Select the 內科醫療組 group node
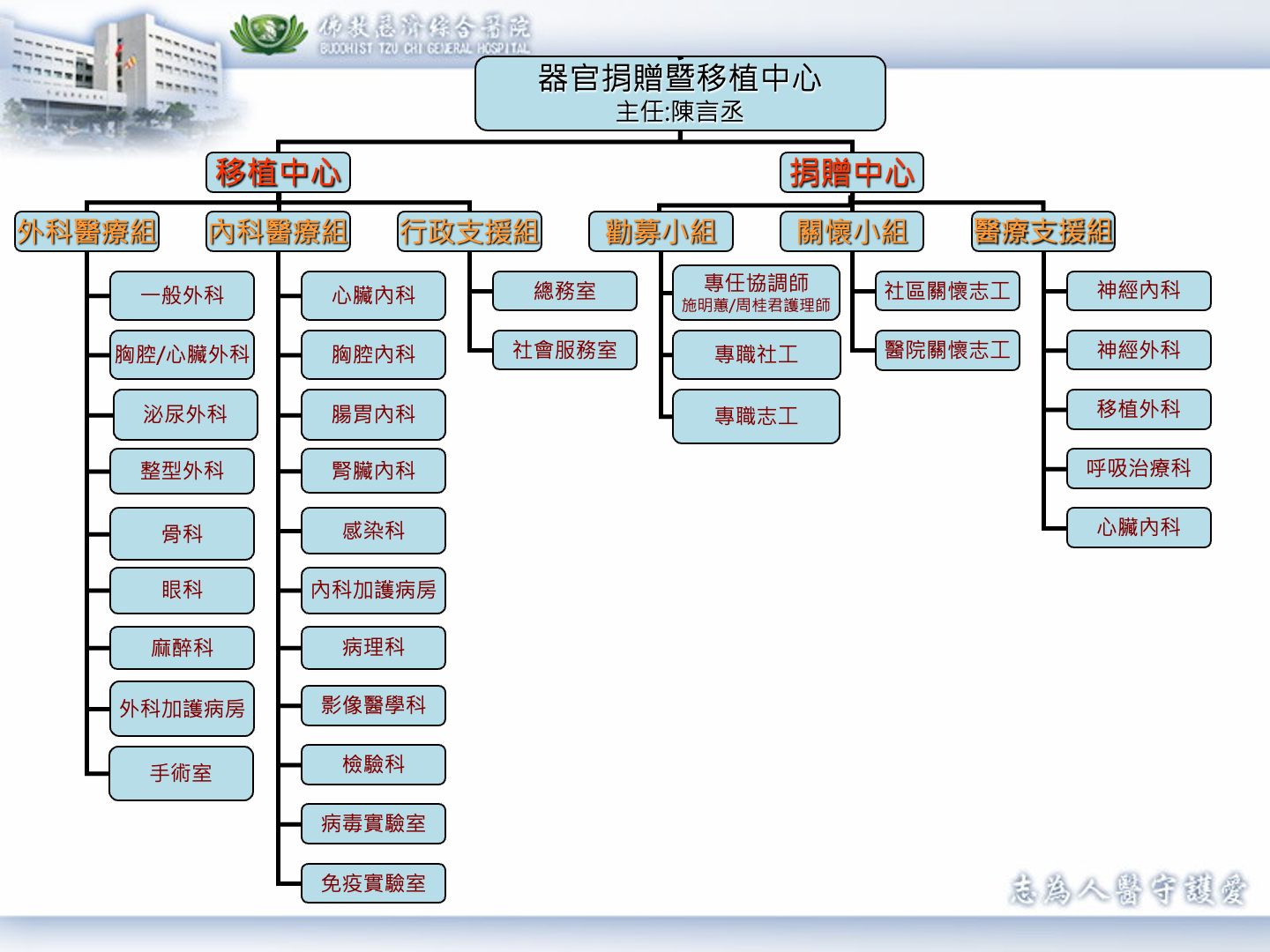Image resolution: width=1270 pixels, height=952 pixels. (278, 232)
